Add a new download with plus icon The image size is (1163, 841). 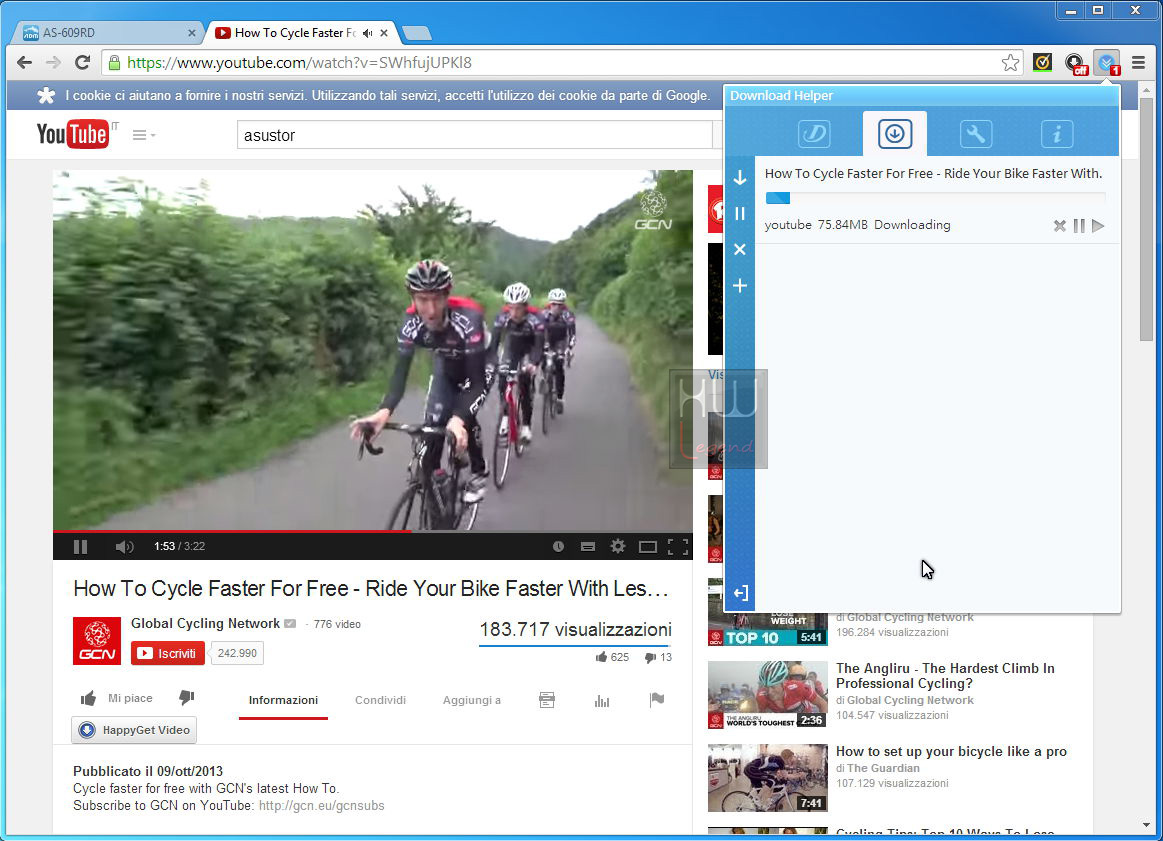(x=739, y=286)
